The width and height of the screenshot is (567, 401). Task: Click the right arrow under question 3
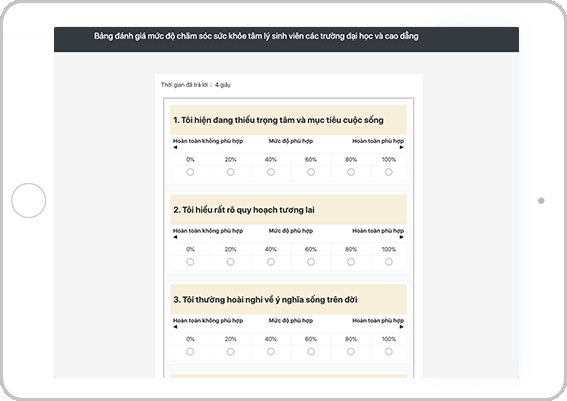401,327
